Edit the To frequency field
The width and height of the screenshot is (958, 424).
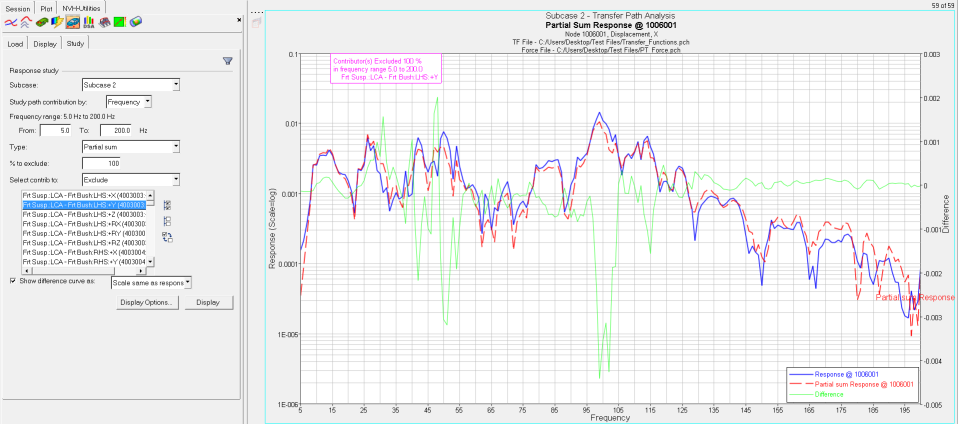click(x=115, y=130)
